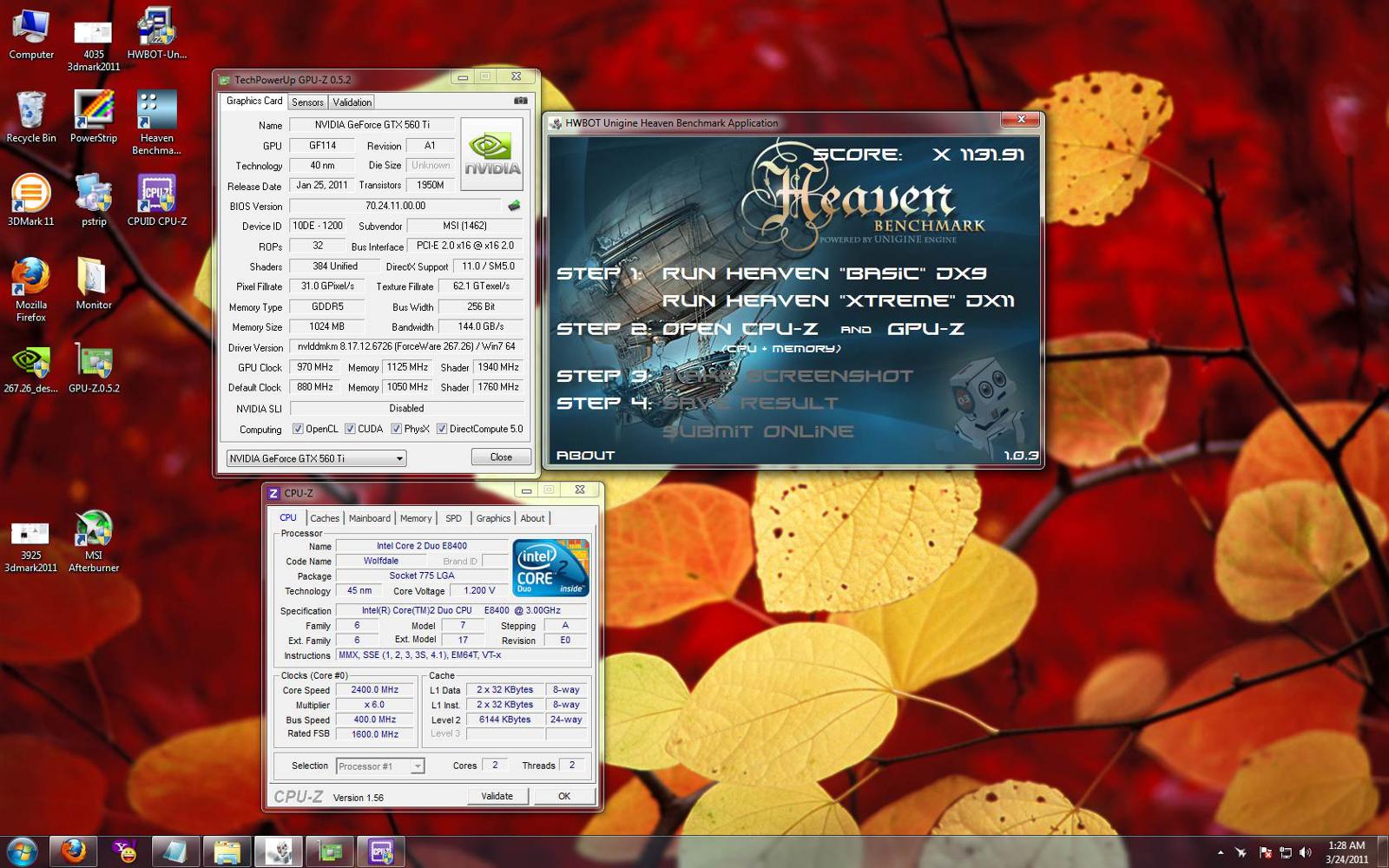Switch to the Validation tab in GPU-Z
This screenshot has width=1389, height=868.
[352, 102]
